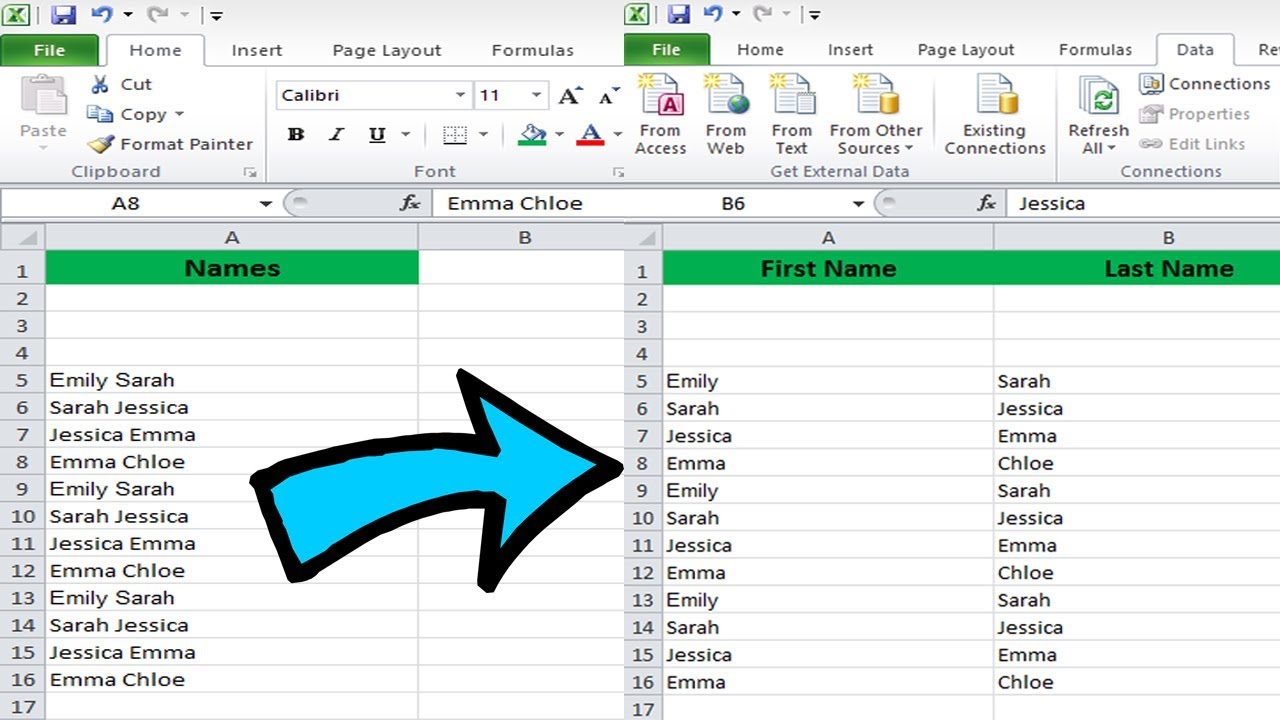1280x720 pixels.
Task: Select the Last Name header cell
Action: pos(1137,268)
